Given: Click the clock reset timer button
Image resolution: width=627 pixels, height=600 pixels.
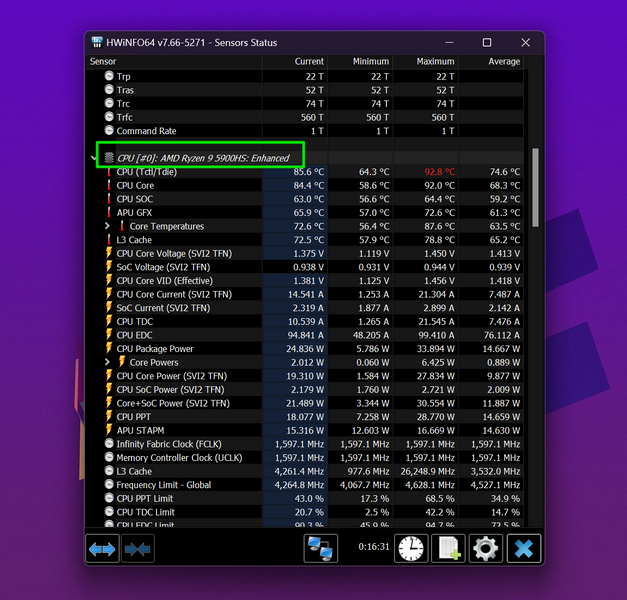Looking at the screenshot, I should (x=410, y=548).
